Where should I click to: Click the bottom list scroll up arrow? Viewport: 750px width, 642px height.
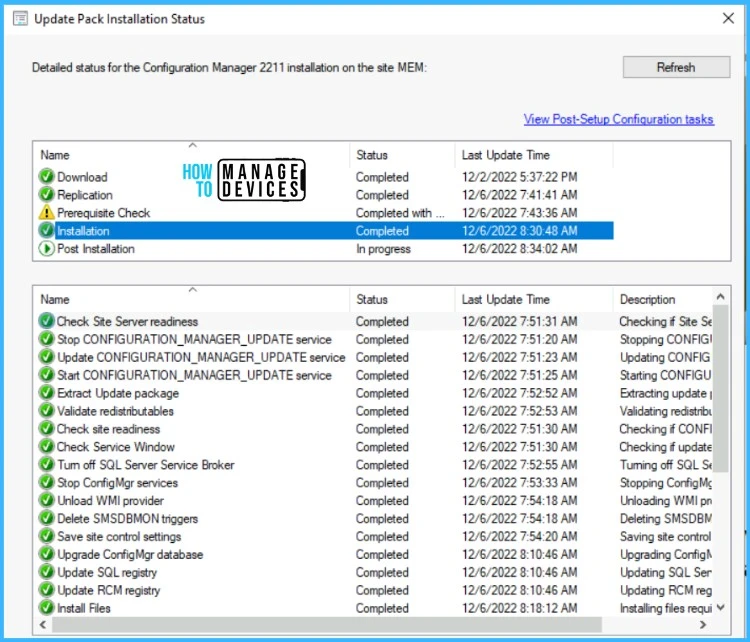(721, 297)
